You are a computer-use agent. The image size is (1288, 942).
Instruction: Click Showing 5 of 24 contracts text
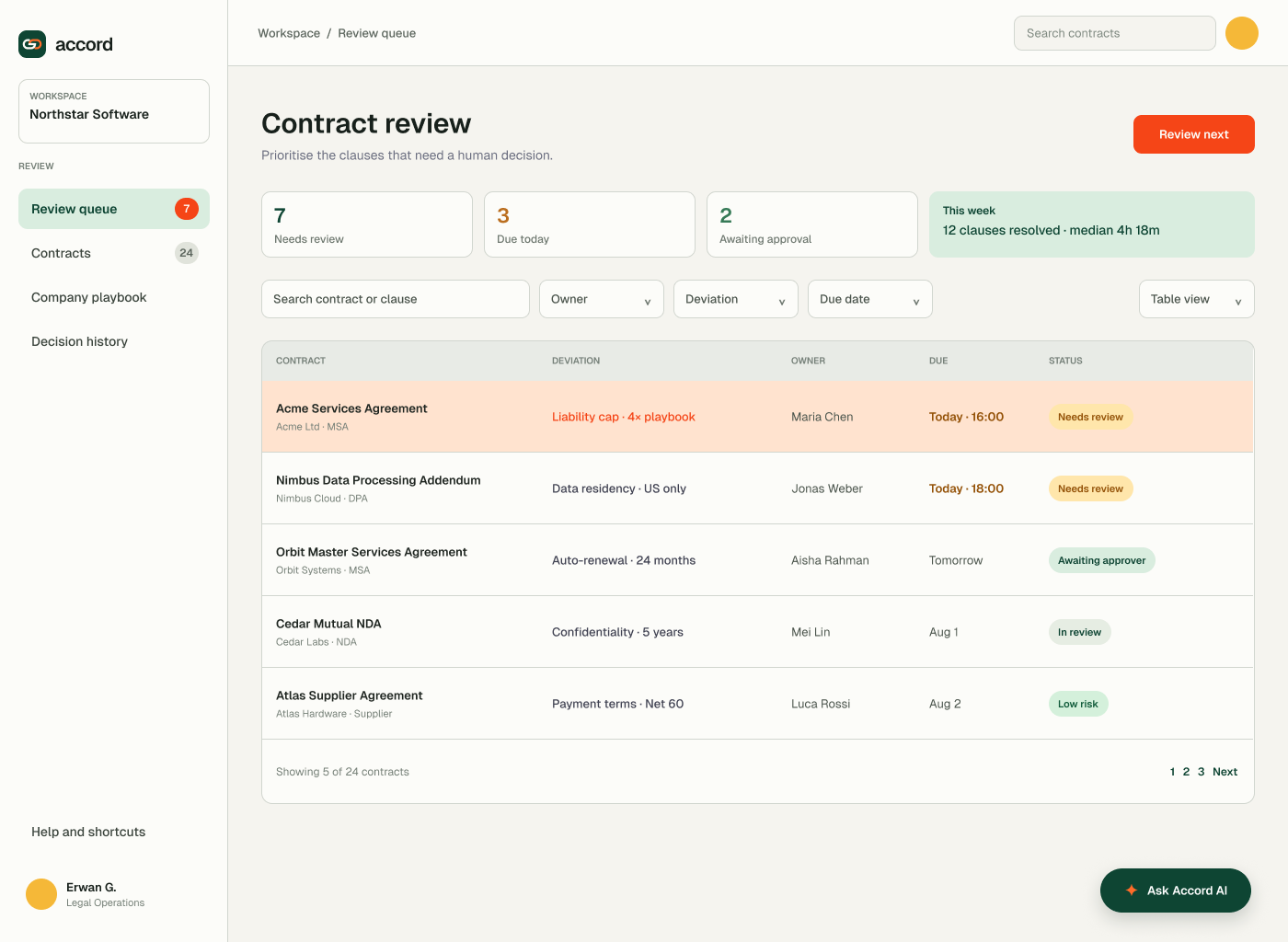(342, 772)
